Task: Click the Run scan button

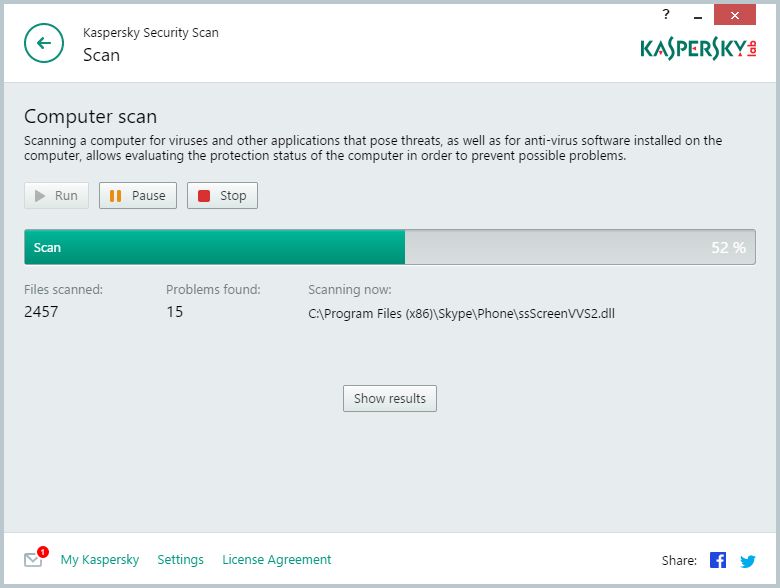Action: click(x=56, y=196)
